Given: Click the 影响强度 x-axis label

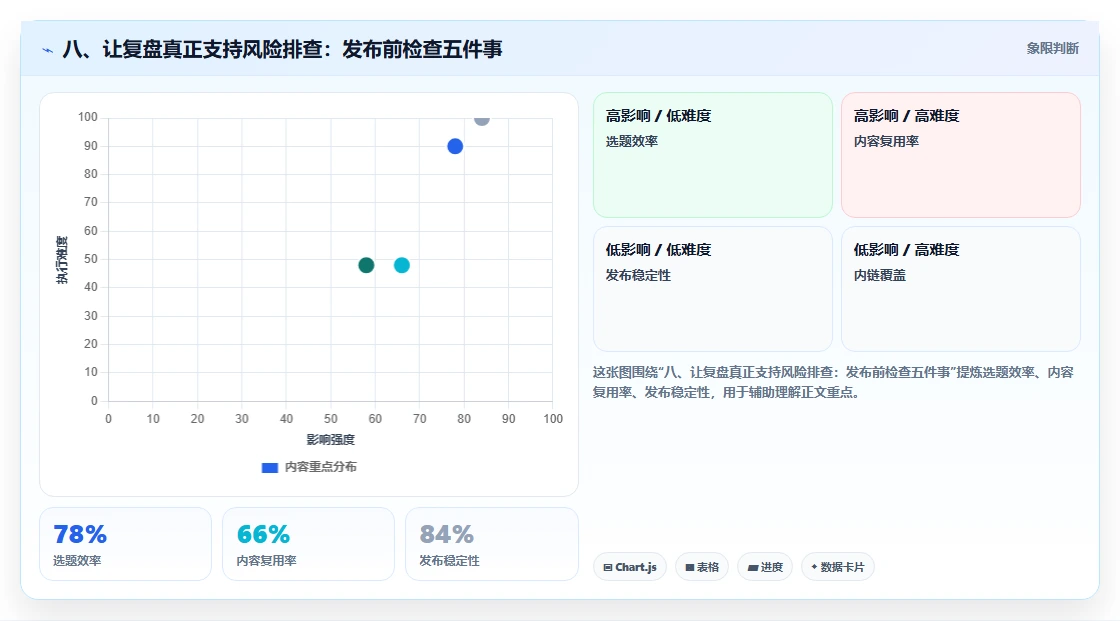Looking at the screenshot, I should click(x=331, y=439).
